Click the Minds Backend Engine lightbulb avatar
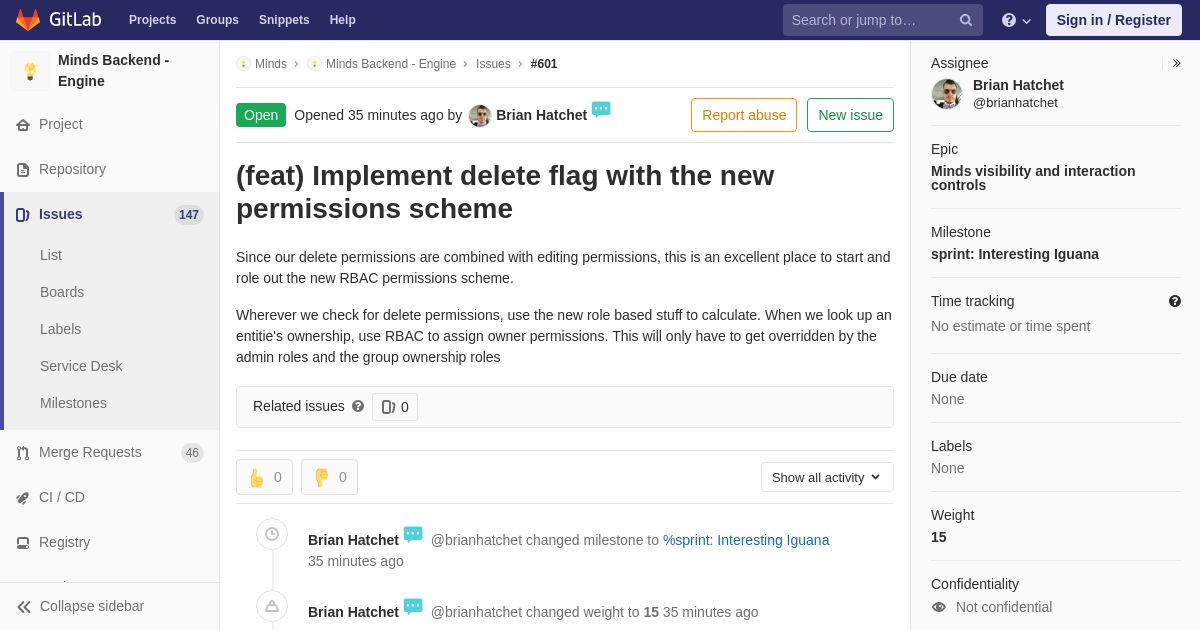The image size is (1200, 630). click(30, 71)
